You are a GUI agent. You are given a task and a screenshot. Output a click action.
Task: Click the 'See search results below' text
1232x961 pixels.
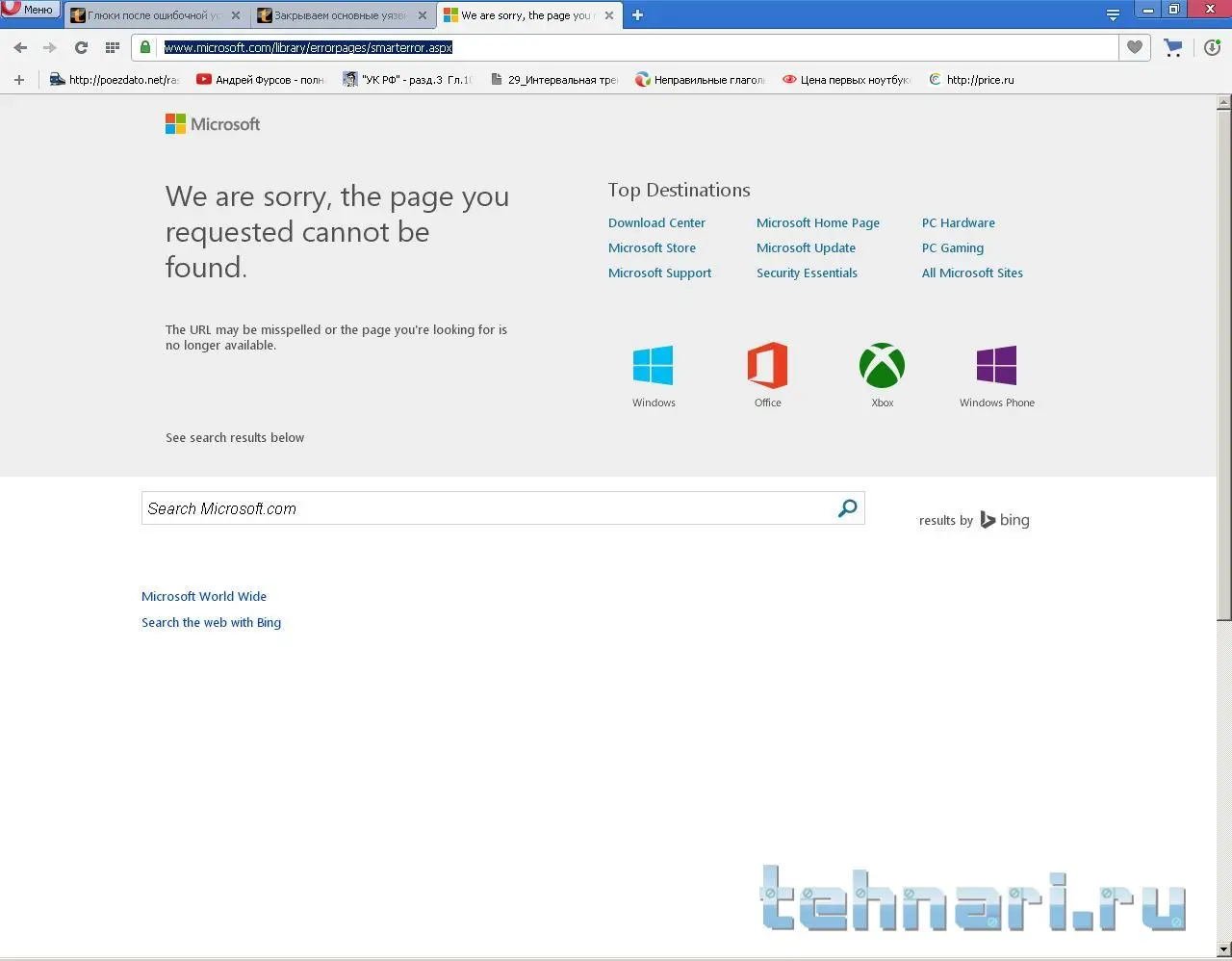tap(235, 437)
